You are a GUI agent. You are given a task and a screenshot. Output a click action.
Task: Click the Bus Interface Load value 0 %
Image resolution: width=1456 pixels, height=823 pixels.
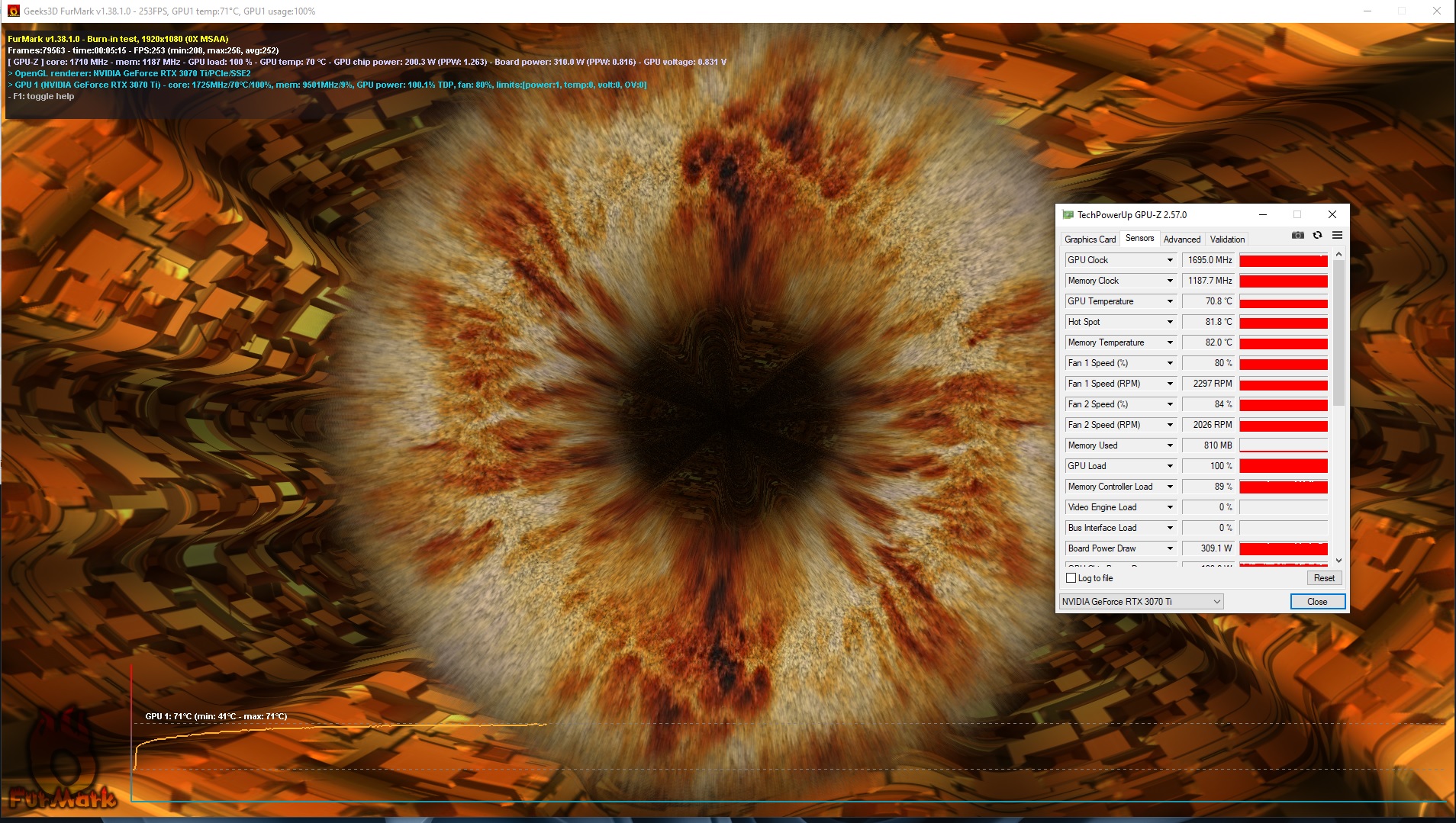(x=1209, y=528)
